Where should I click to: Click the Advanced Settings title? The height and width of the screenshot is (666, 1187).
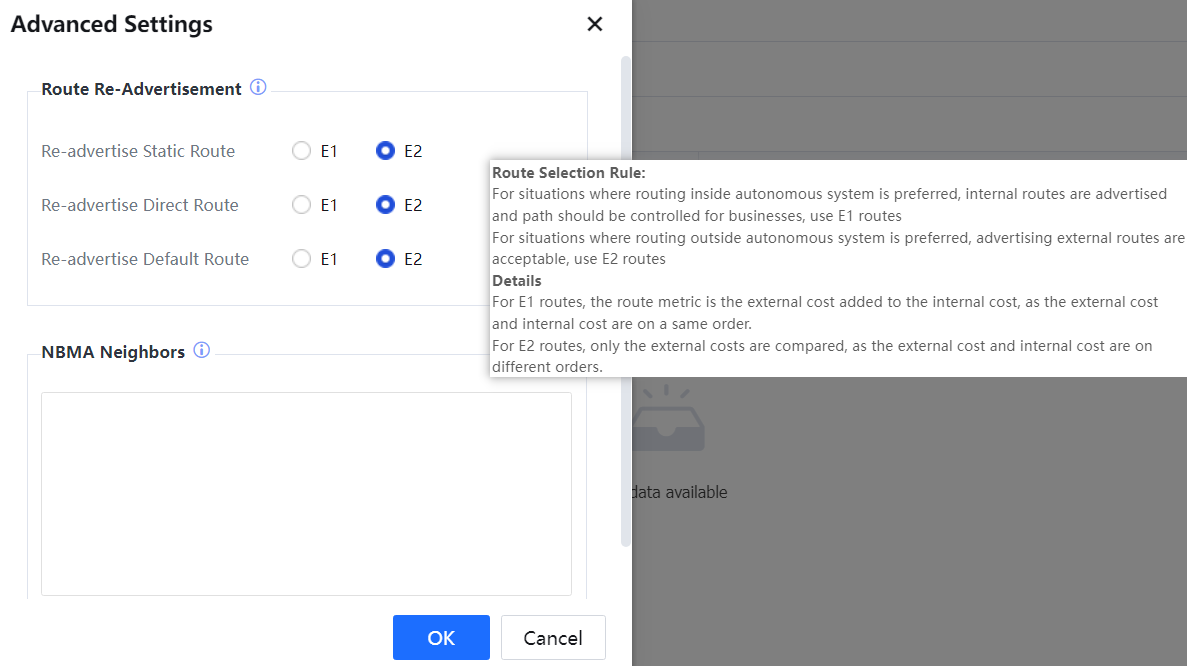tap(112, 24)
